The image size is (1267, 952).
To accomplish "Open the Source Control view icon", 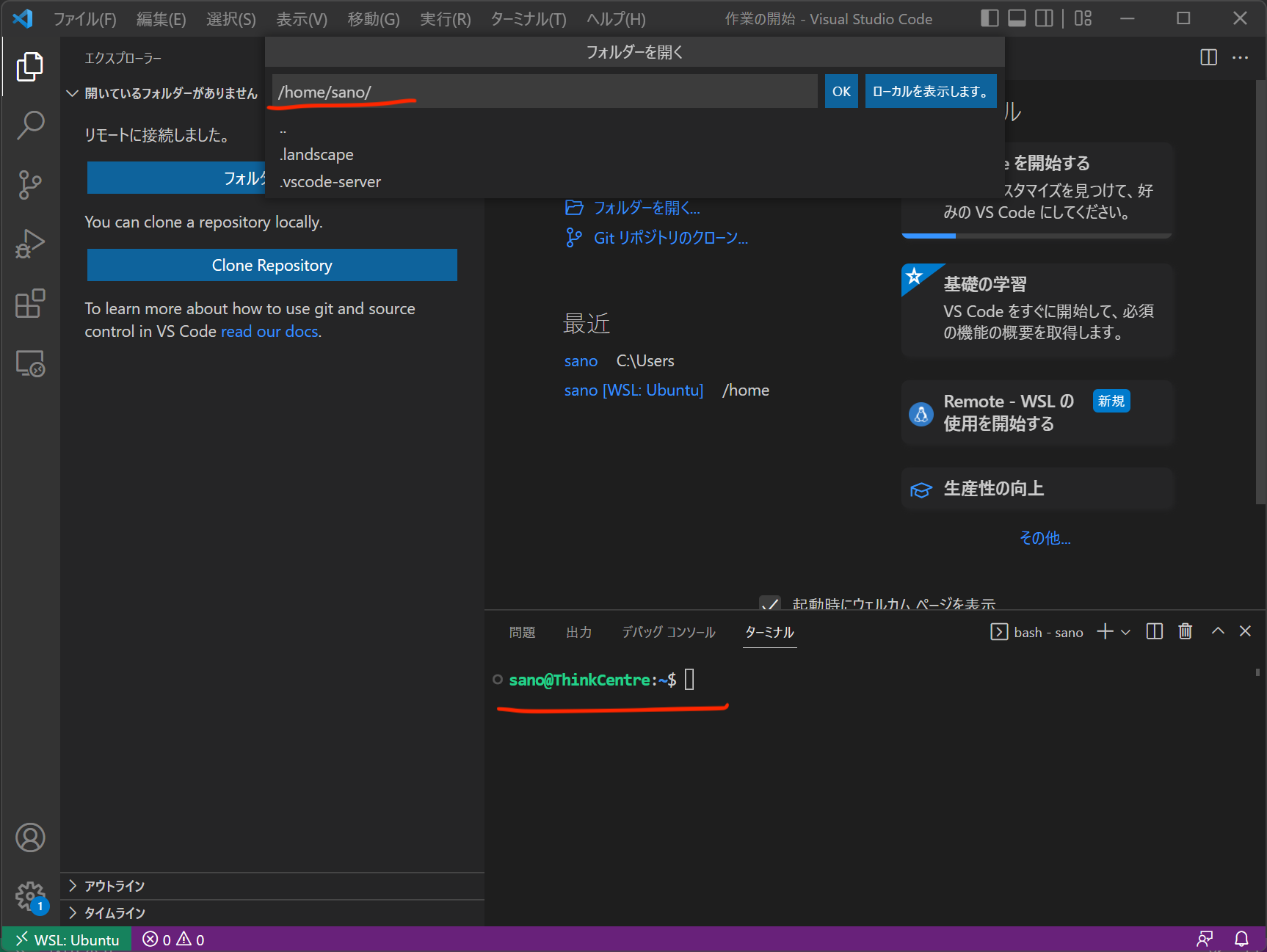I will click(30, 185).
